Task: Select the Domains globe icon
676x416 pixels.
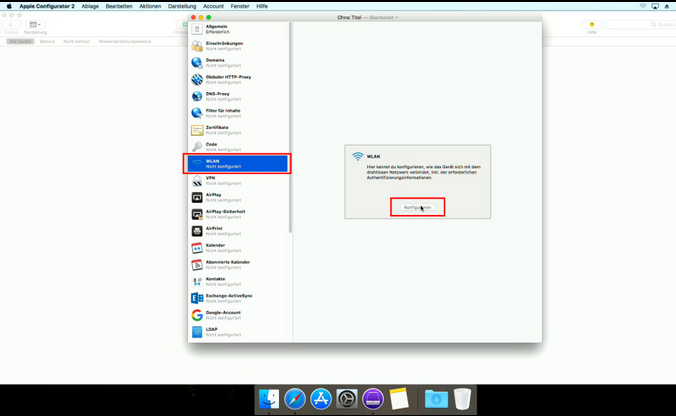Action: (197, 63)
